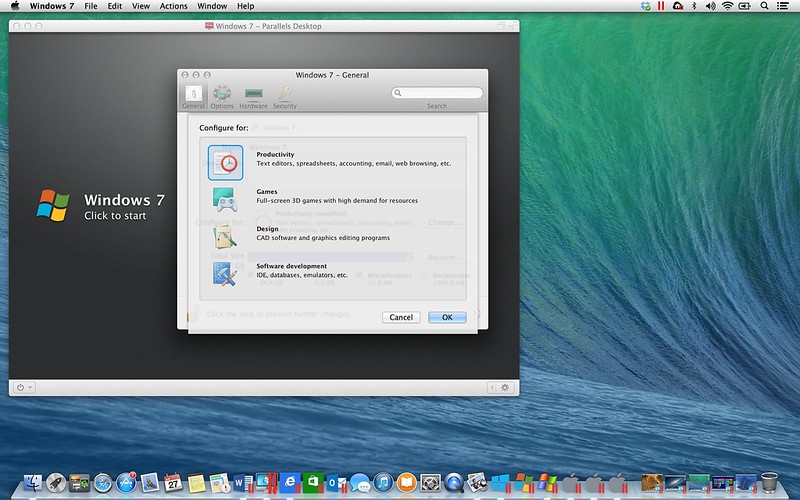
Task: Pick the Design profile icon
Action: pos(225,236)
